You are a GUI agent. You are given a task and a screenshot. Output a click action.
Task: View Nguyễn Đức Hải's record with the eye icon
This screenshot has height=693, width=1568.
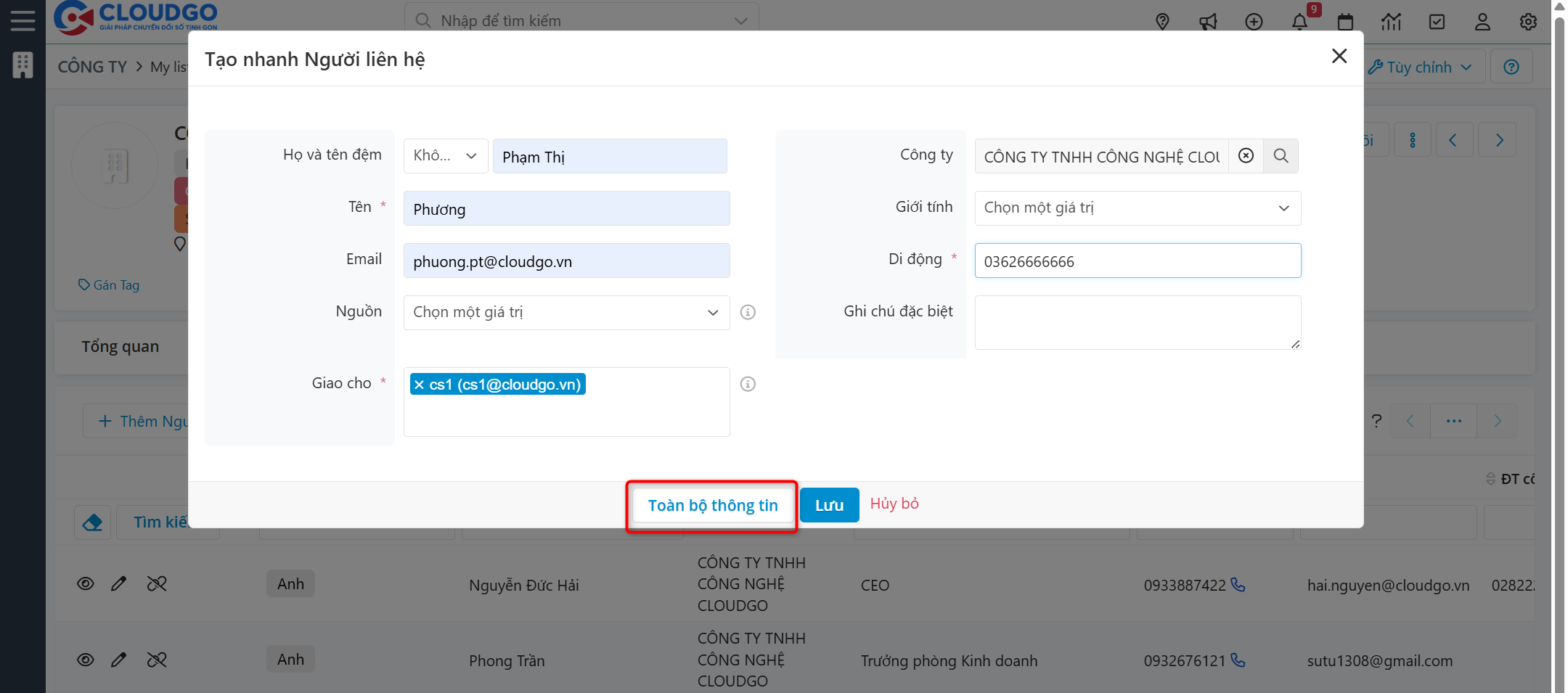(86, 583)
